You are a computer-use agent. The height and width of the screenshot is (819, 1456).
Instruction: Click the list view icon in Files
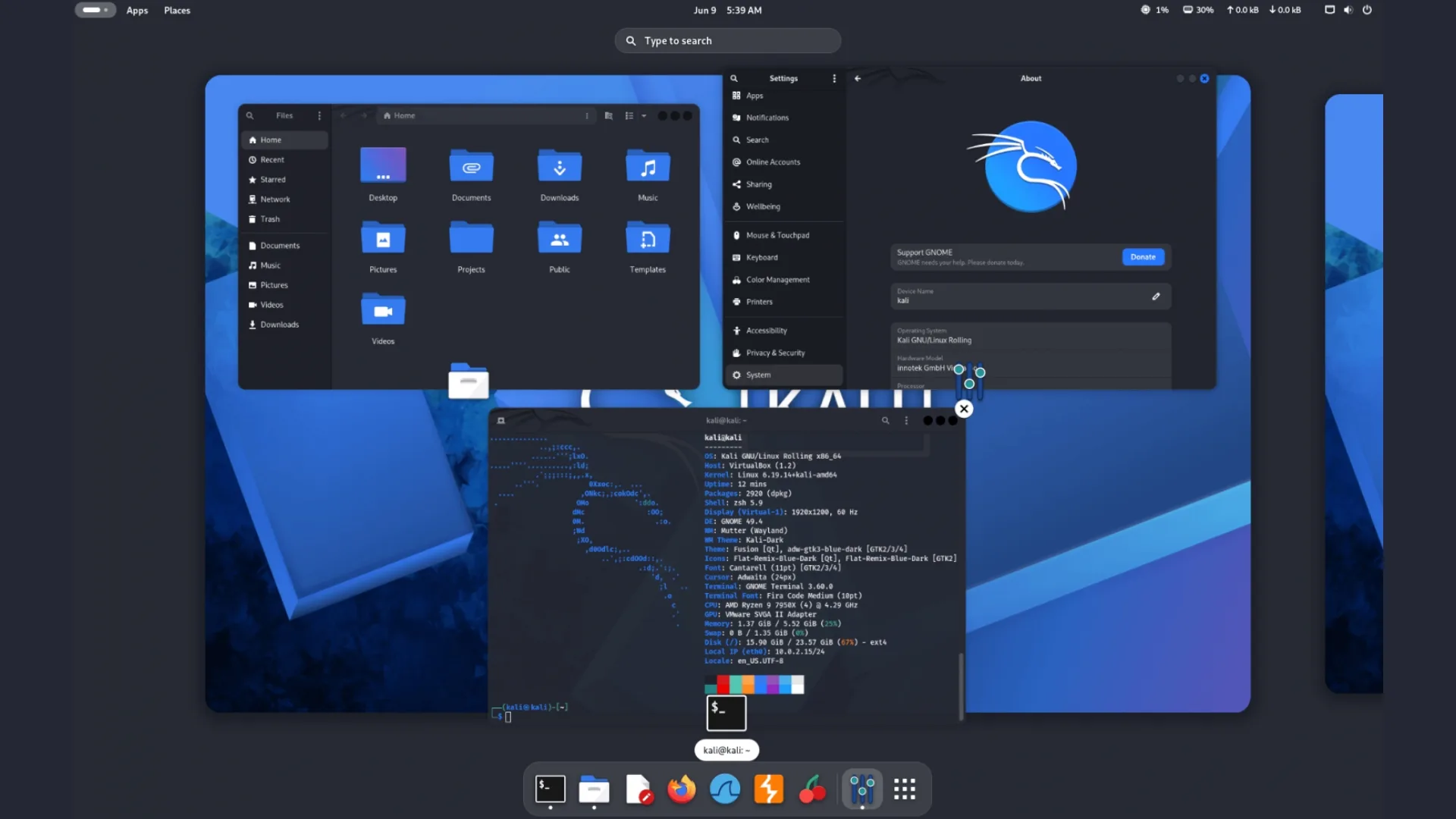click(629, 116)
